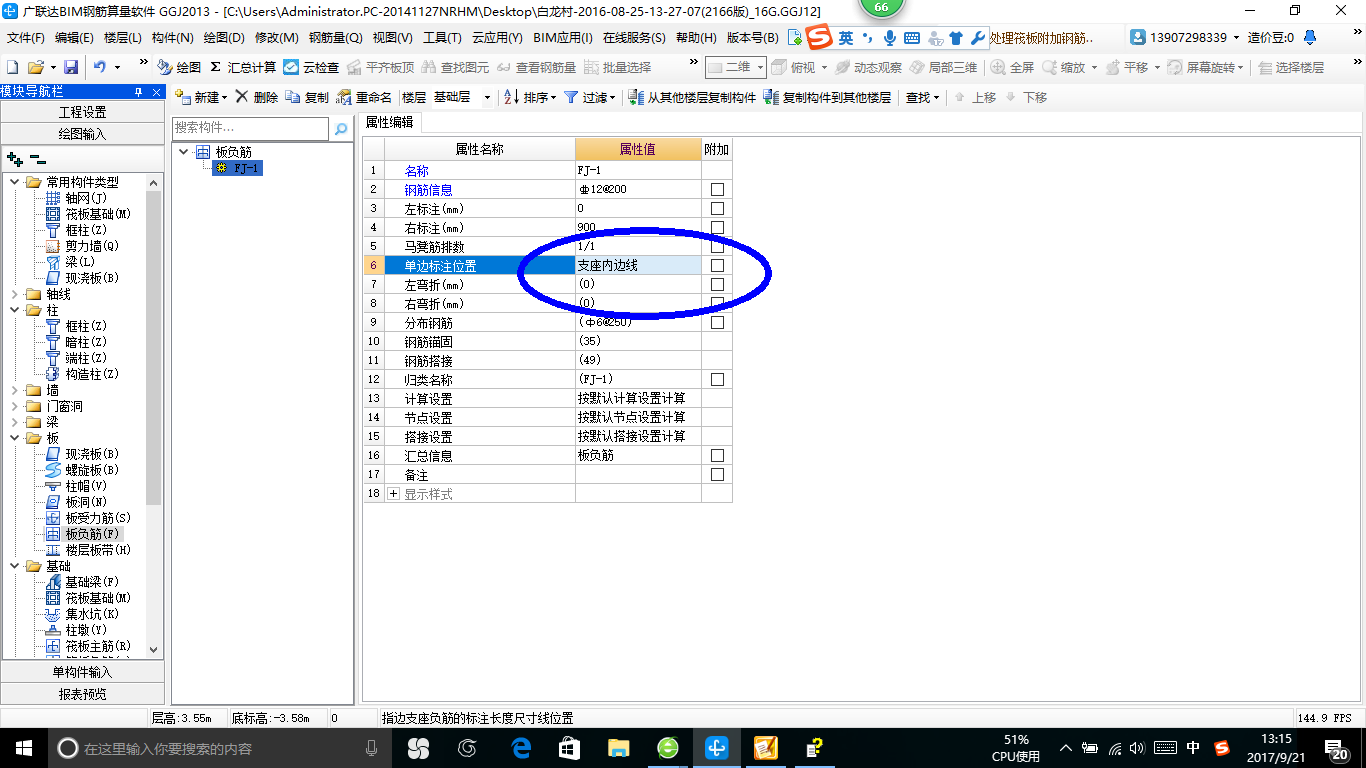Open the BIM应用(I) menu
Viewport: 1366px width, 768px height.
click(x=563, y=38)
